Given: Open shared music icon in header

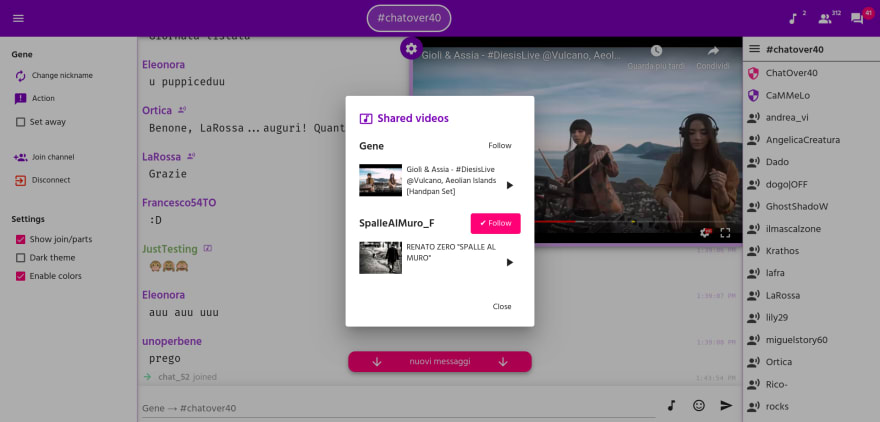Looking at the screenshot, I should tap(793, 19).
